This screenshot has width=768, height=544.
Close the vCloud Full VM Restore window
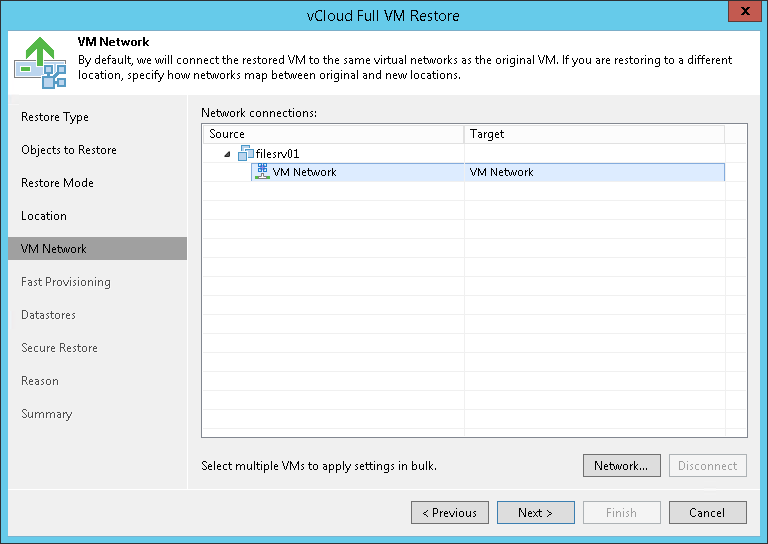(x=741, y=13)
